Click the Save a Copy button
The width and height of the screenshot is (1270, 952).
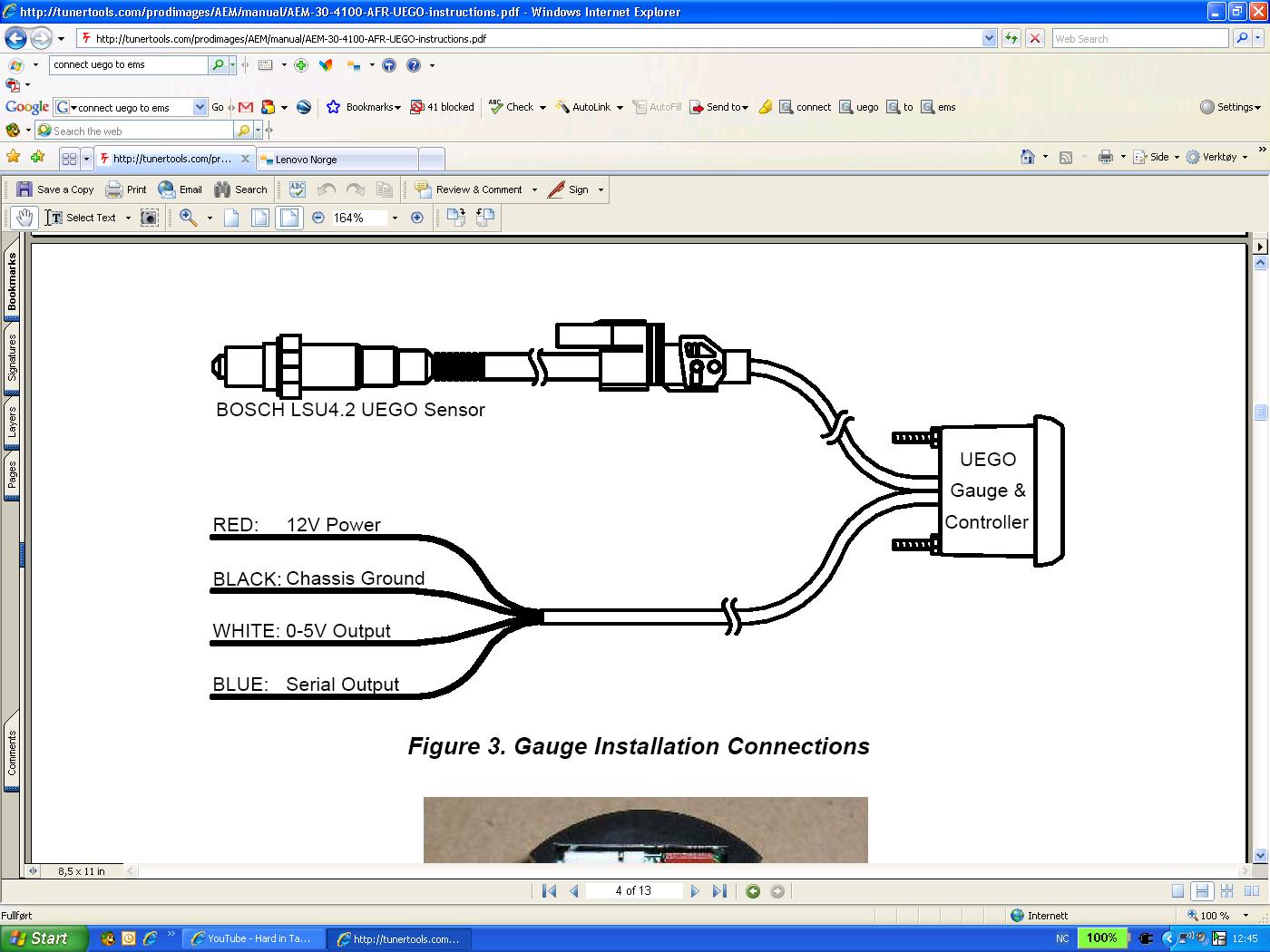(55, 189)
